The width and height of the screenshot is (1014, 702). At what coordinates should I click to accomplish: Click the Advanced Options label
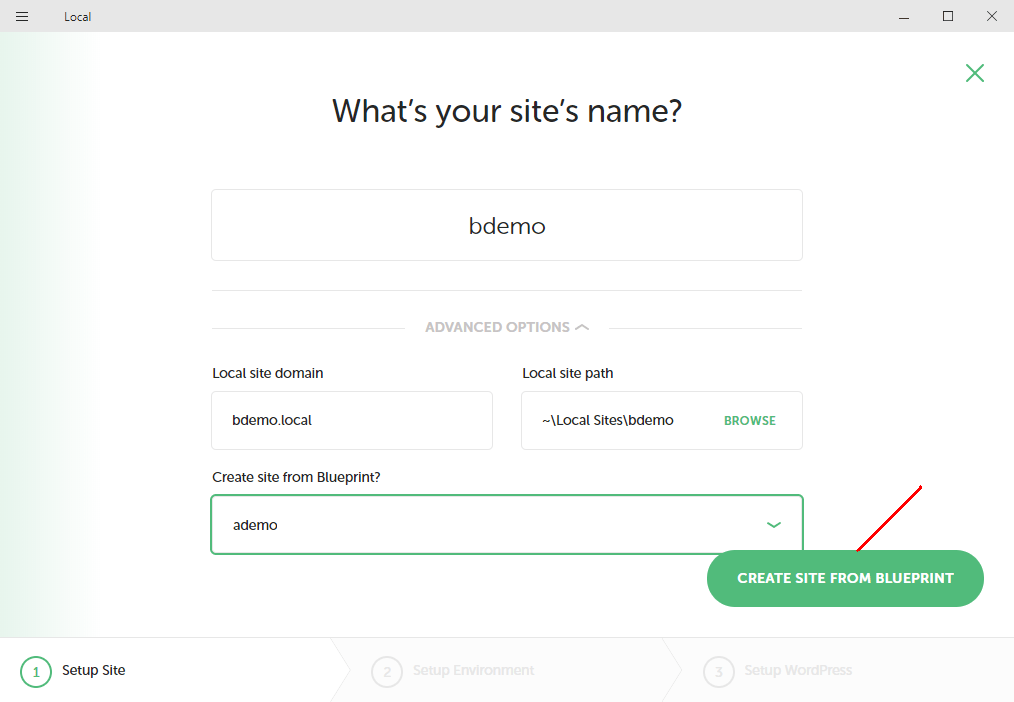click(497, 327)
